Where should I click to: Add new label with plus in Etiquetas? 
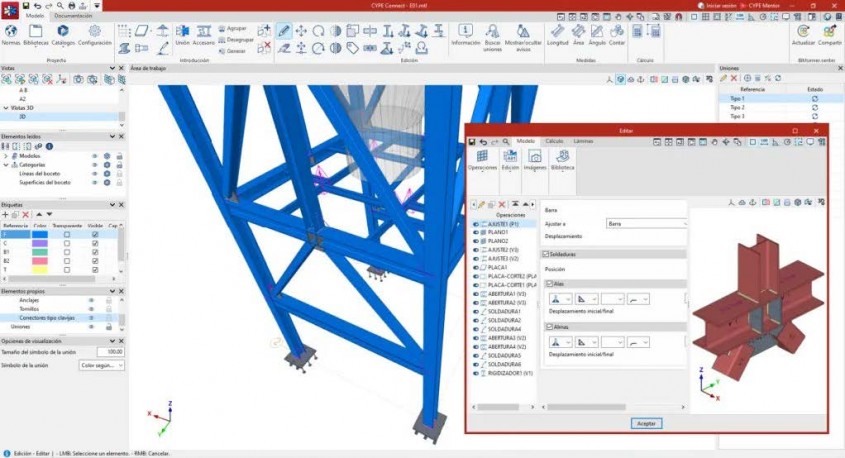5,214
